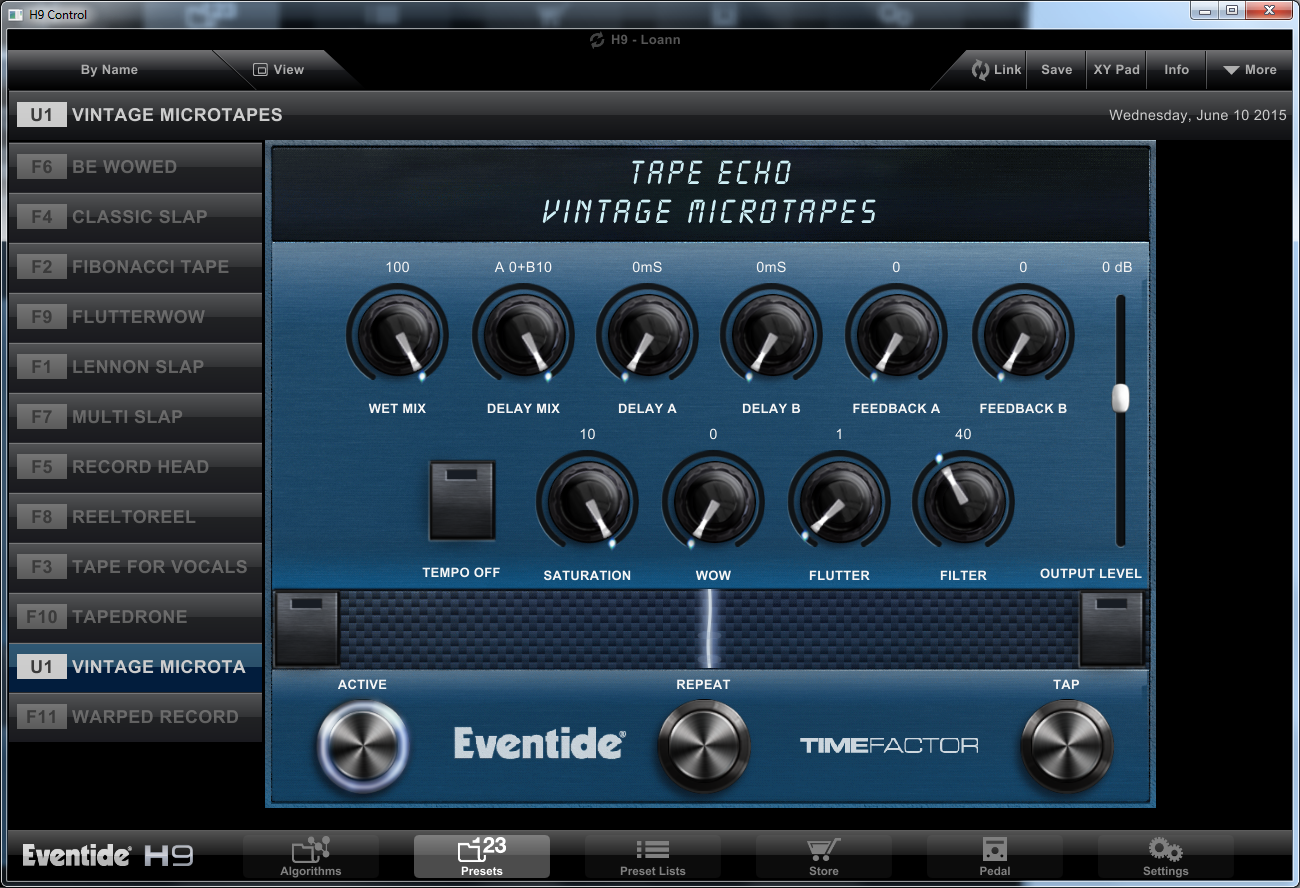Open the Pedal tab

coord(995,857)
